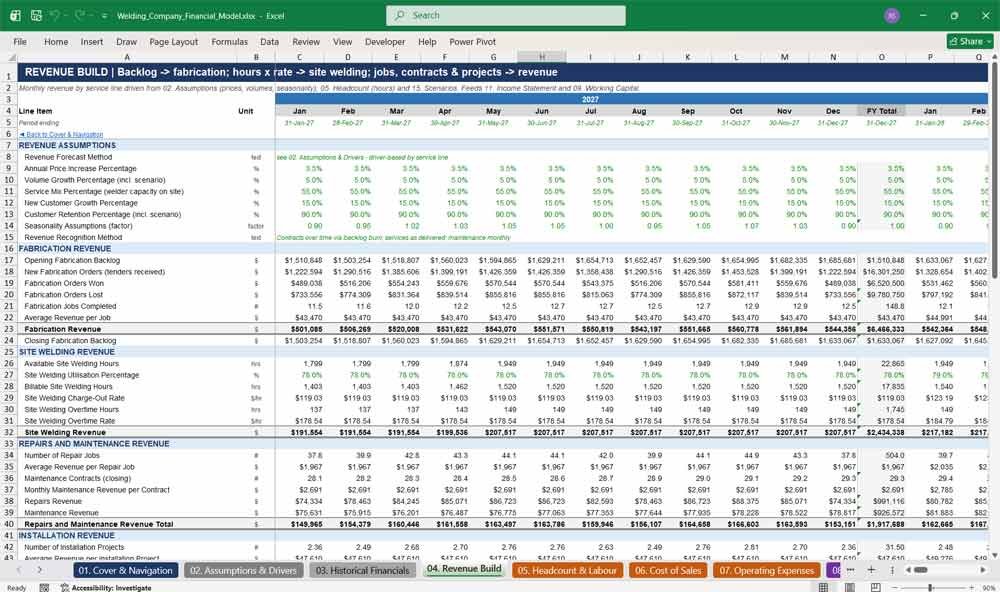Open the 07. Operating Expenses sheet tab

coord(766,570)
